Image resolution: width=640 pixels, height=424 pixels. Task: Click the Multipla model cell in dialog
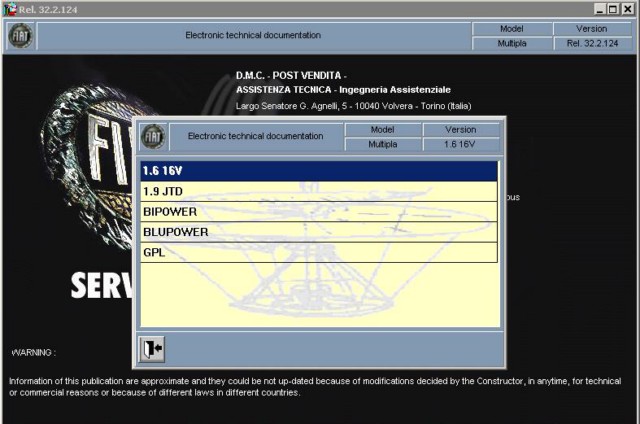(x=382, y=144)
